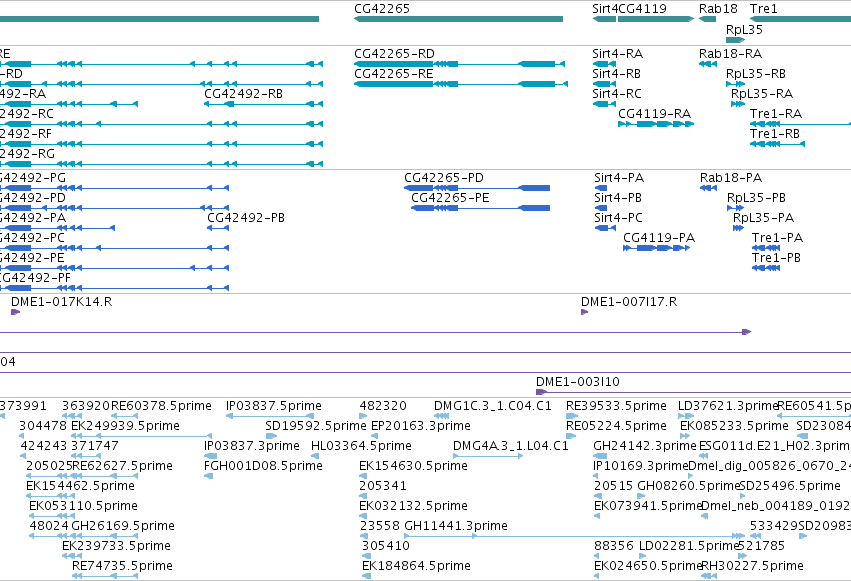851x581 pixels.
Task: Select EST SD19592.5prime
Action: coord(271,436)
